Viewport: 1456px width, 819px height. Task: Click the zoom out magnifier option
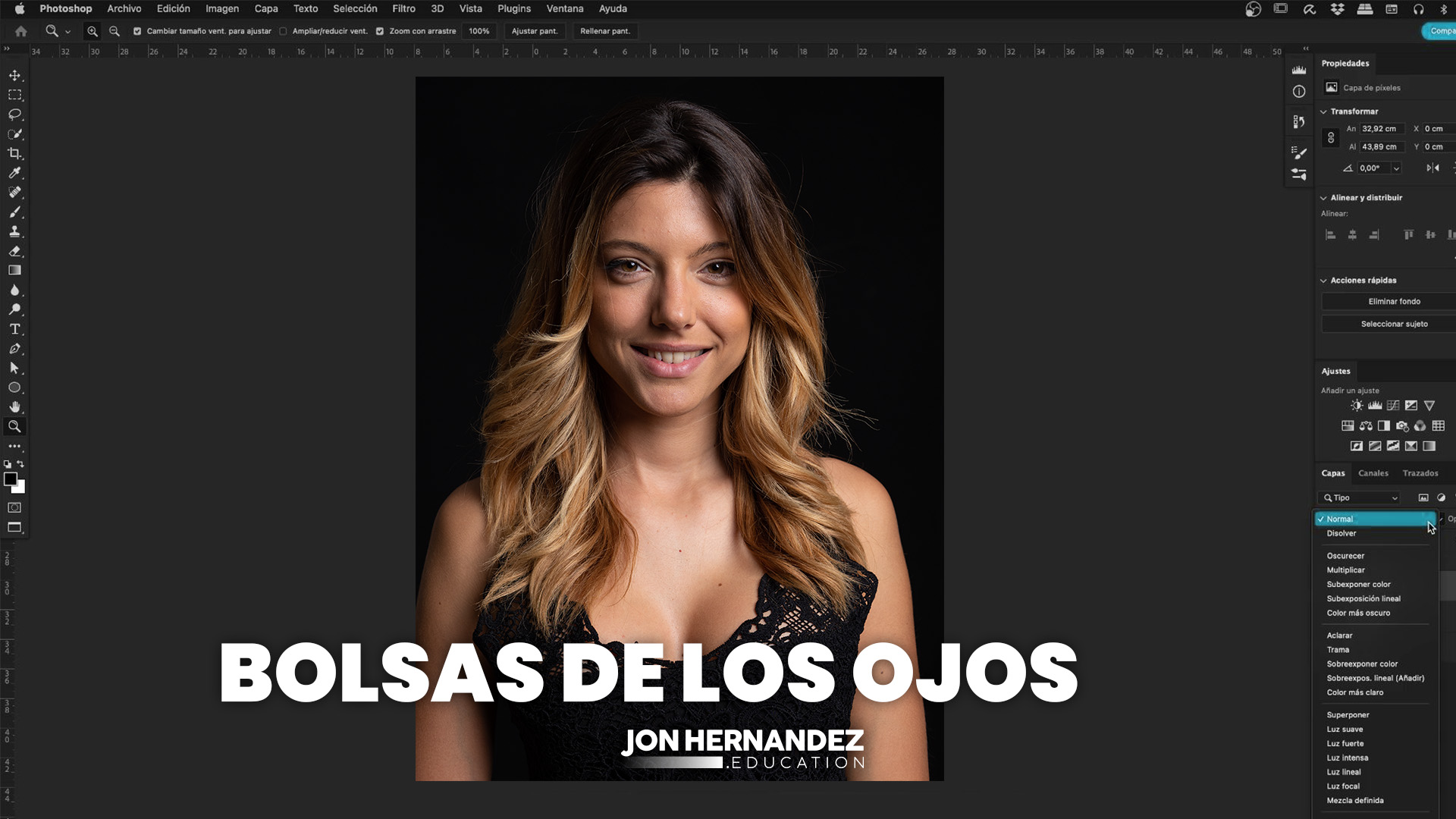pos(115,31)
